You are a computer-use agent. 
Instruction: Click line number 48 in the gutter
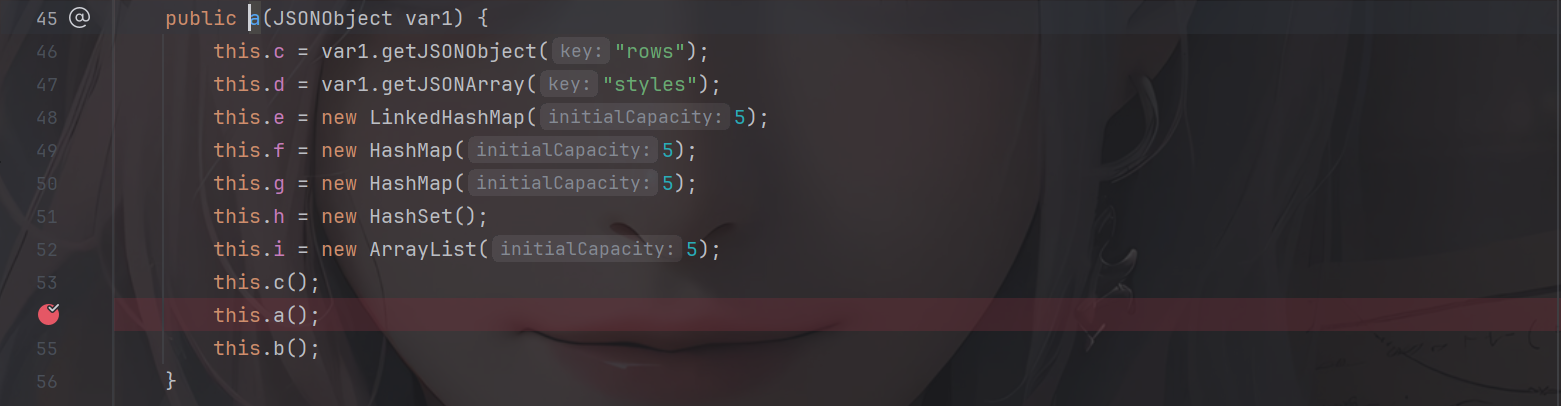pos(46,117)
